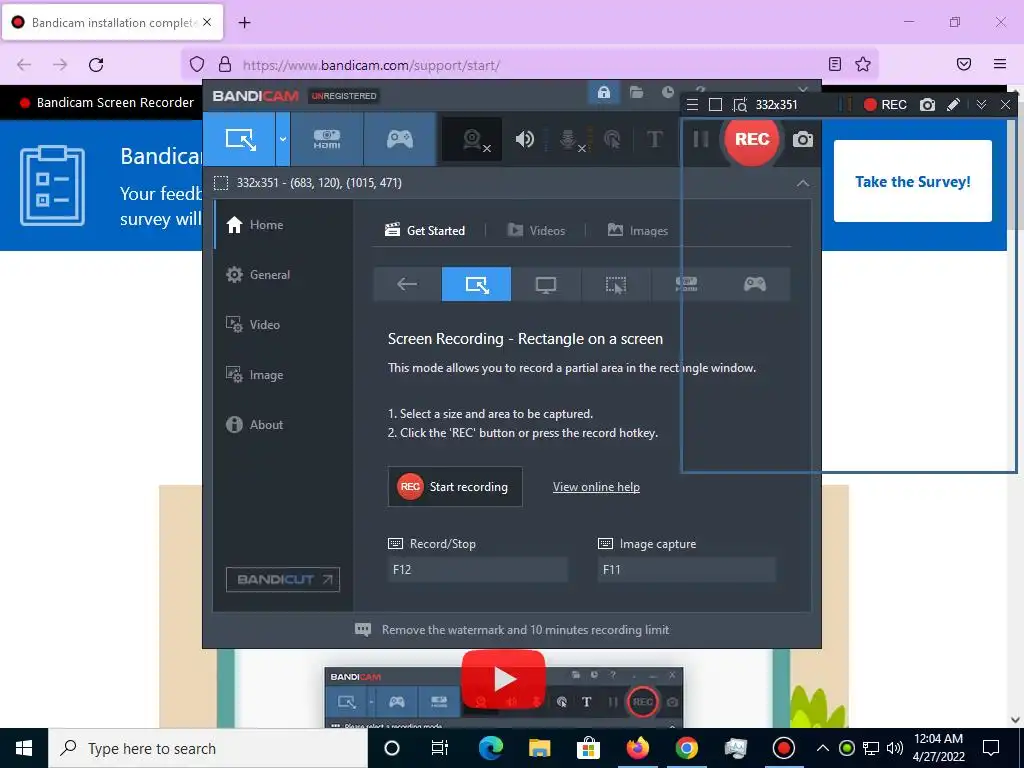Click the Bandicam lock icon in title bar
This screenshot has width=1024, height=768.
[604, 93]
